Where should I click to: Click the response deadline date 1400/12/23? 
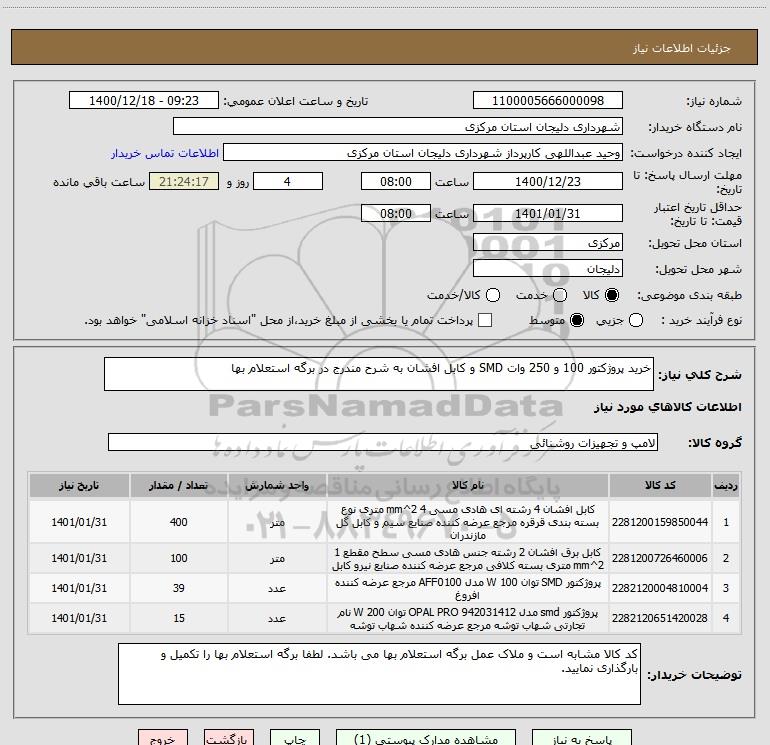[x=548, y=181]
